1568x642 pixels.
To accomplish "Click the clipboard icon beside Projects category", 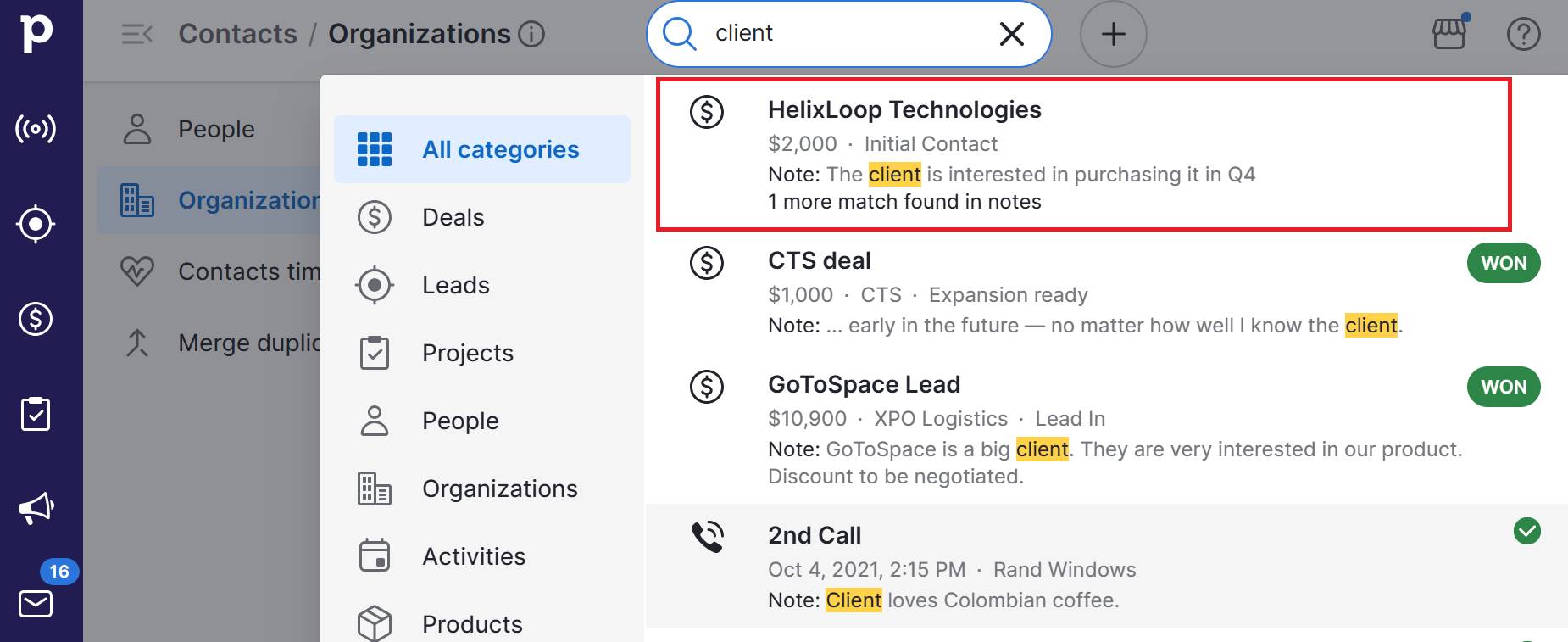I will (375, 353).
